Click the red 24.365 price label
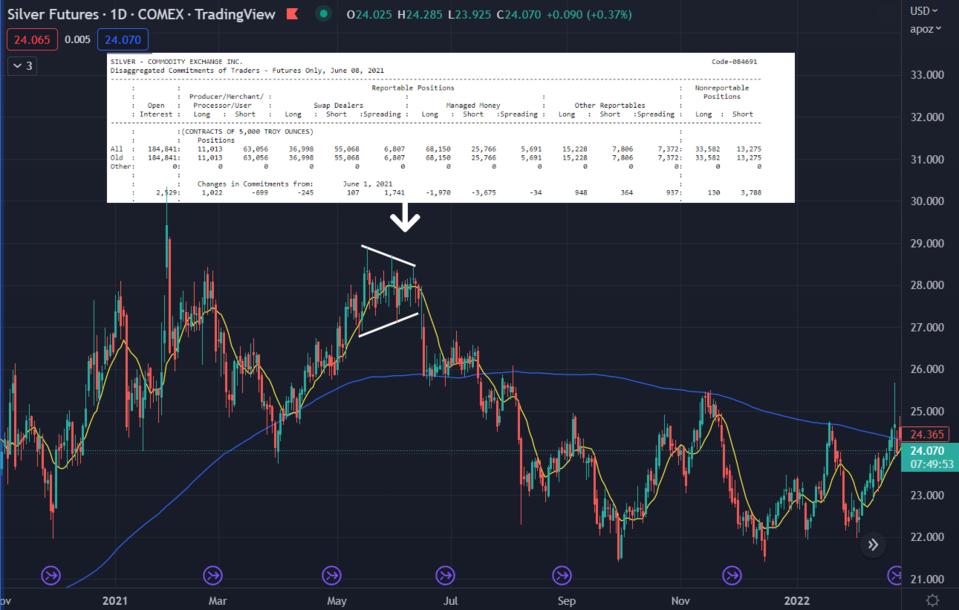This screenshot has width=959, height=610. coord(925,434)
